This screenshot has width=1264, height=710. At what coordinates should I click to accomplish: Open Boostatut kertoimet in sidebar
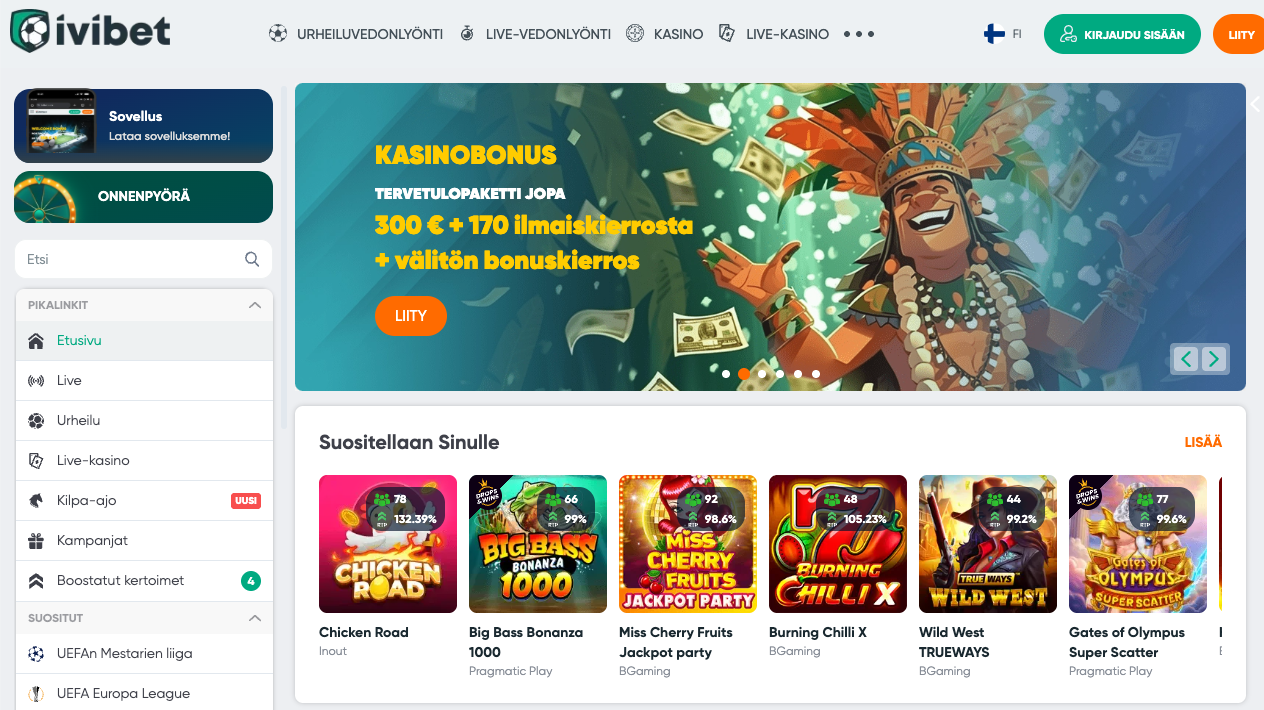[144, 581]
